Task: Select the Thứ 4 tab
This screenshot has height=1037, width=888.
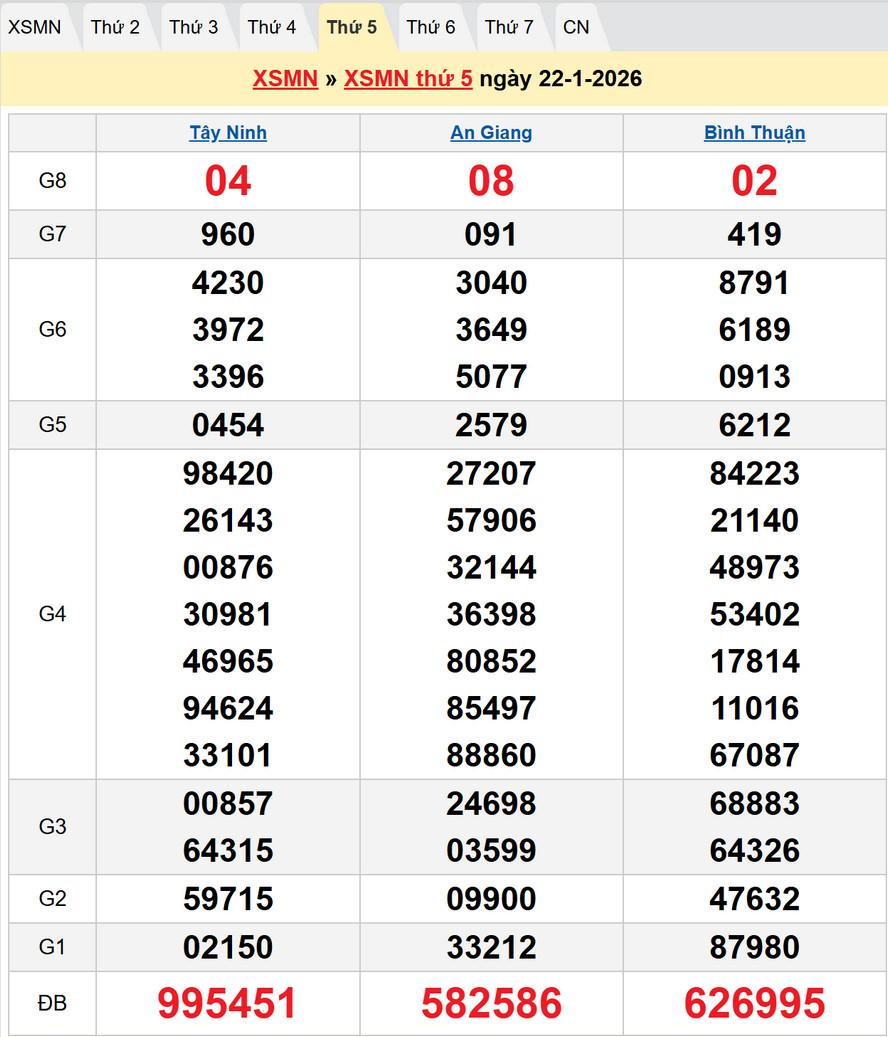Action: 272,27
